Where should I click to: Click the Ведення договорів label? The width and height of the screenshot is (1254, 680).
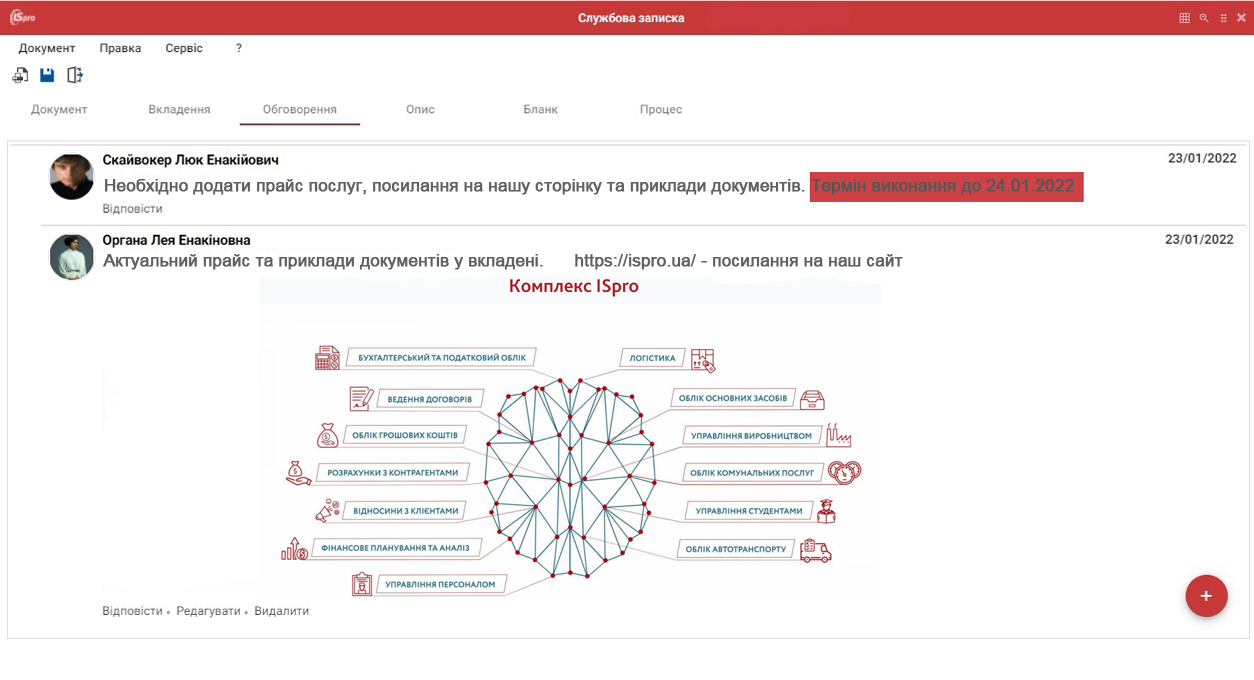click(x=430, y=399)
